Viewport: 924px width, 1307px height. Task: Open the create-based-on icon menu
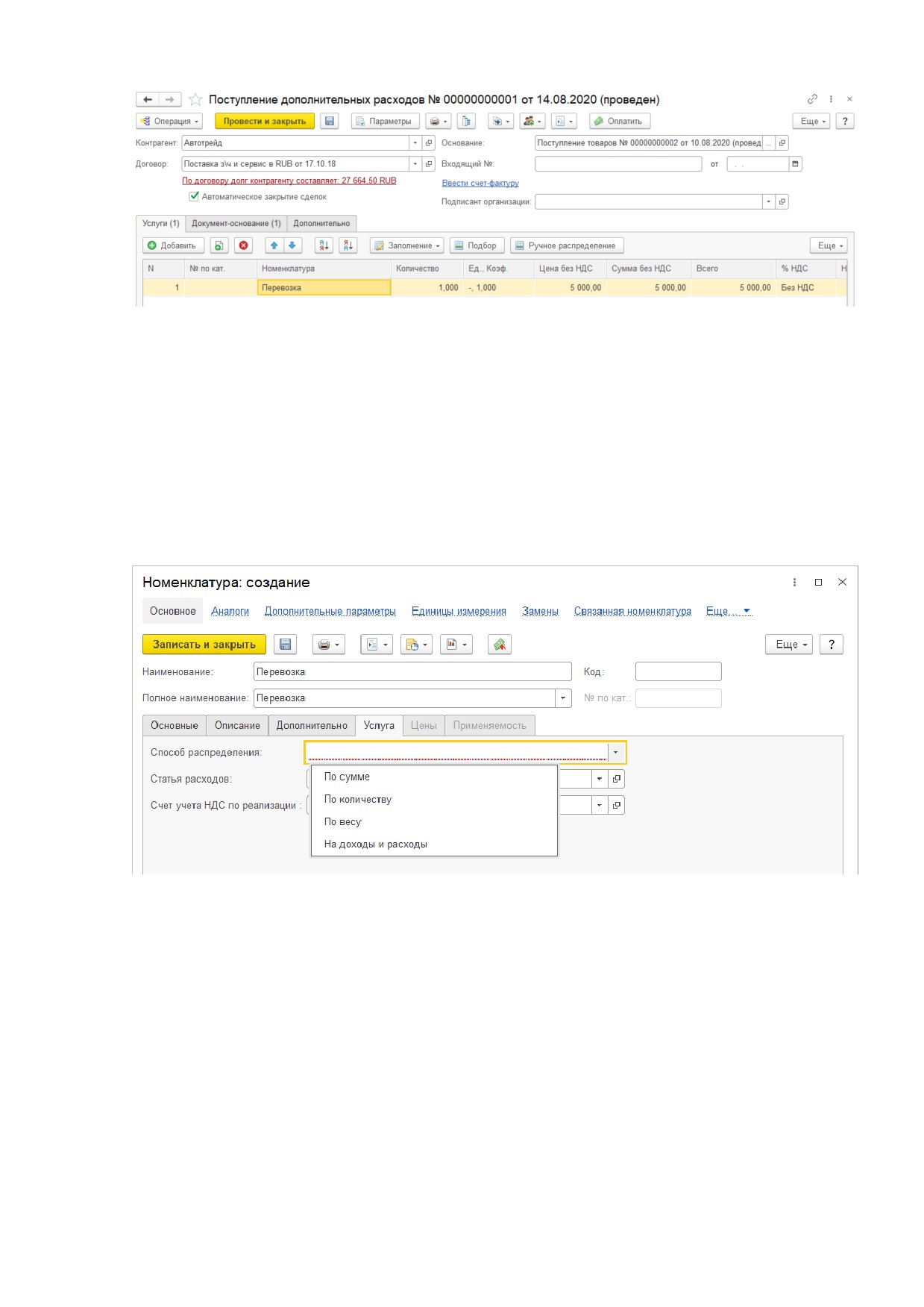[x=500, y=121]
